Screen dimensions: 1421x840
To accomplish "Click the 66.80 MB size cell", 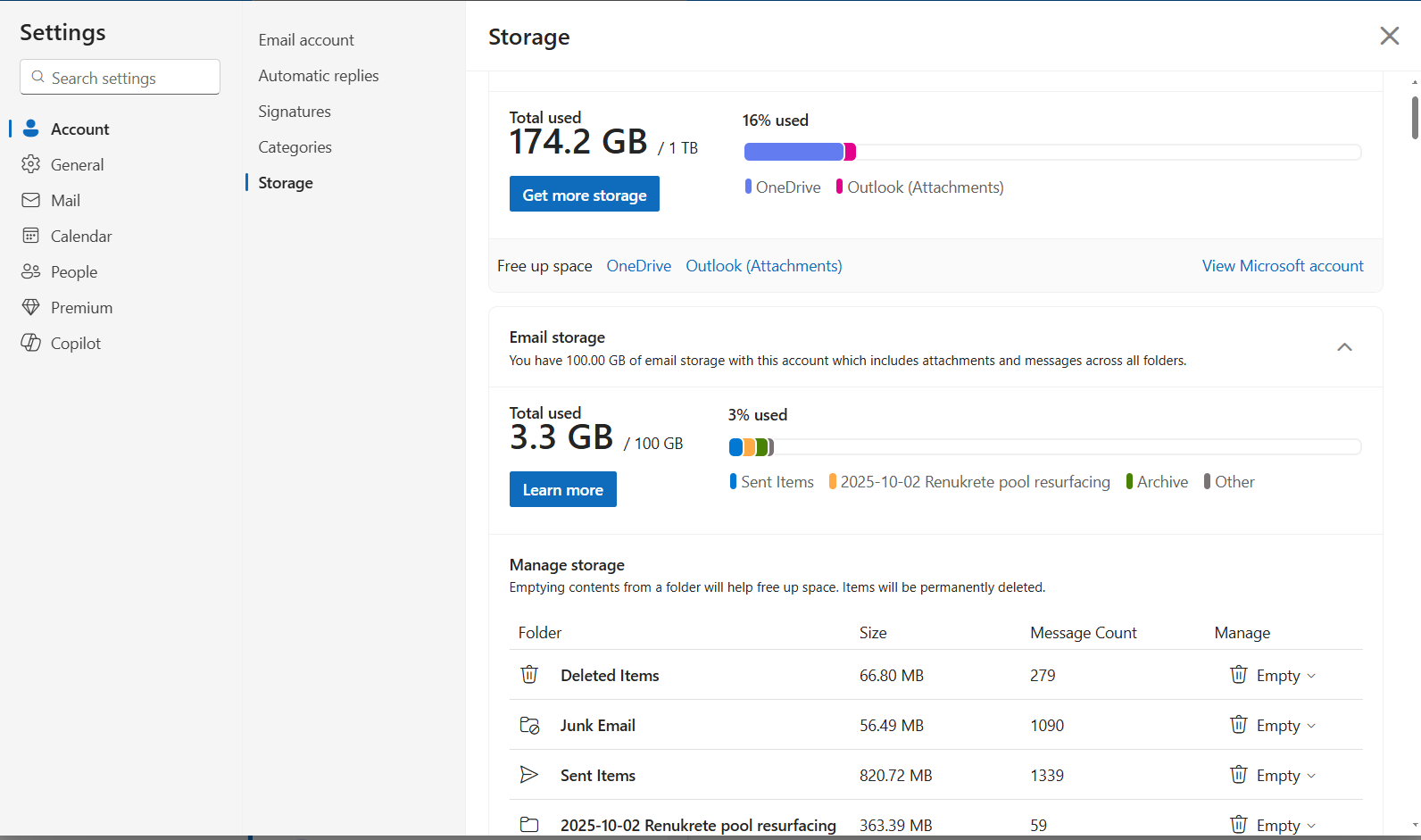I will tap(892, 676).
